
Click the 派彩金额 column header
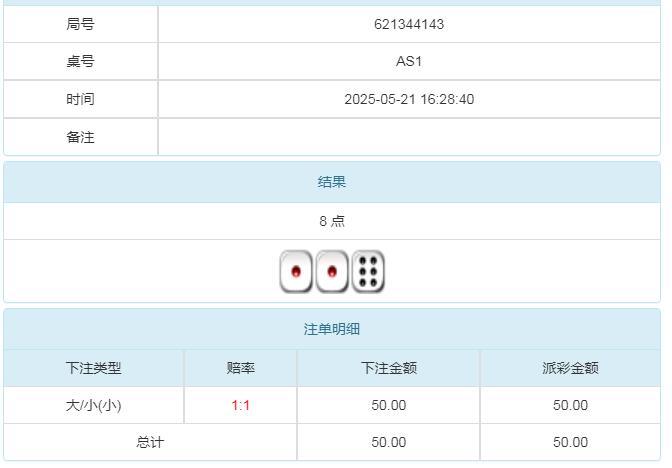pos(570,368)
